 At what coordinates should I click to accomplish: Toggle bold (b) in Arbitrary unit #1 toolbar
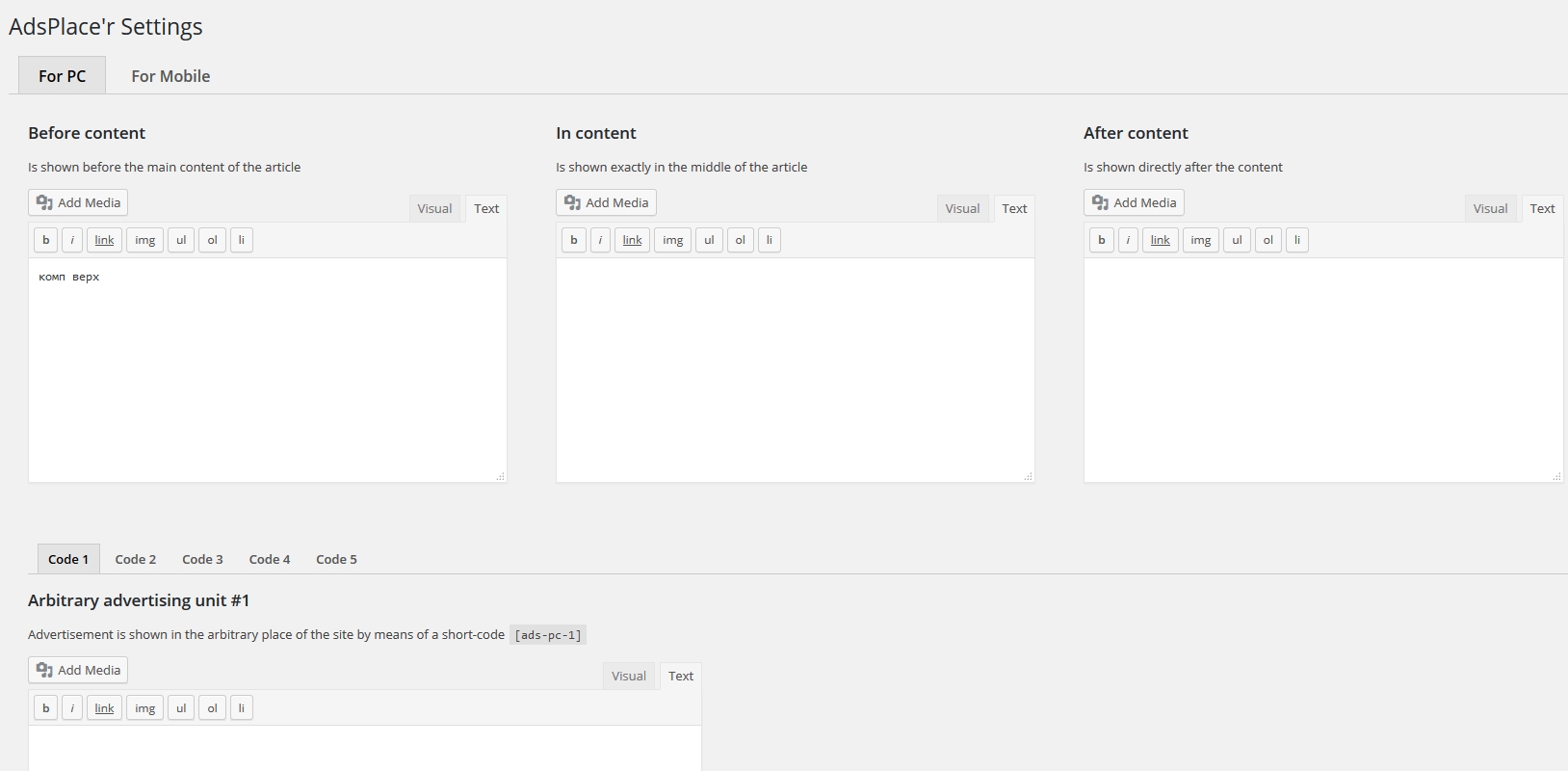pyautogui.click(x=45, y=708)
